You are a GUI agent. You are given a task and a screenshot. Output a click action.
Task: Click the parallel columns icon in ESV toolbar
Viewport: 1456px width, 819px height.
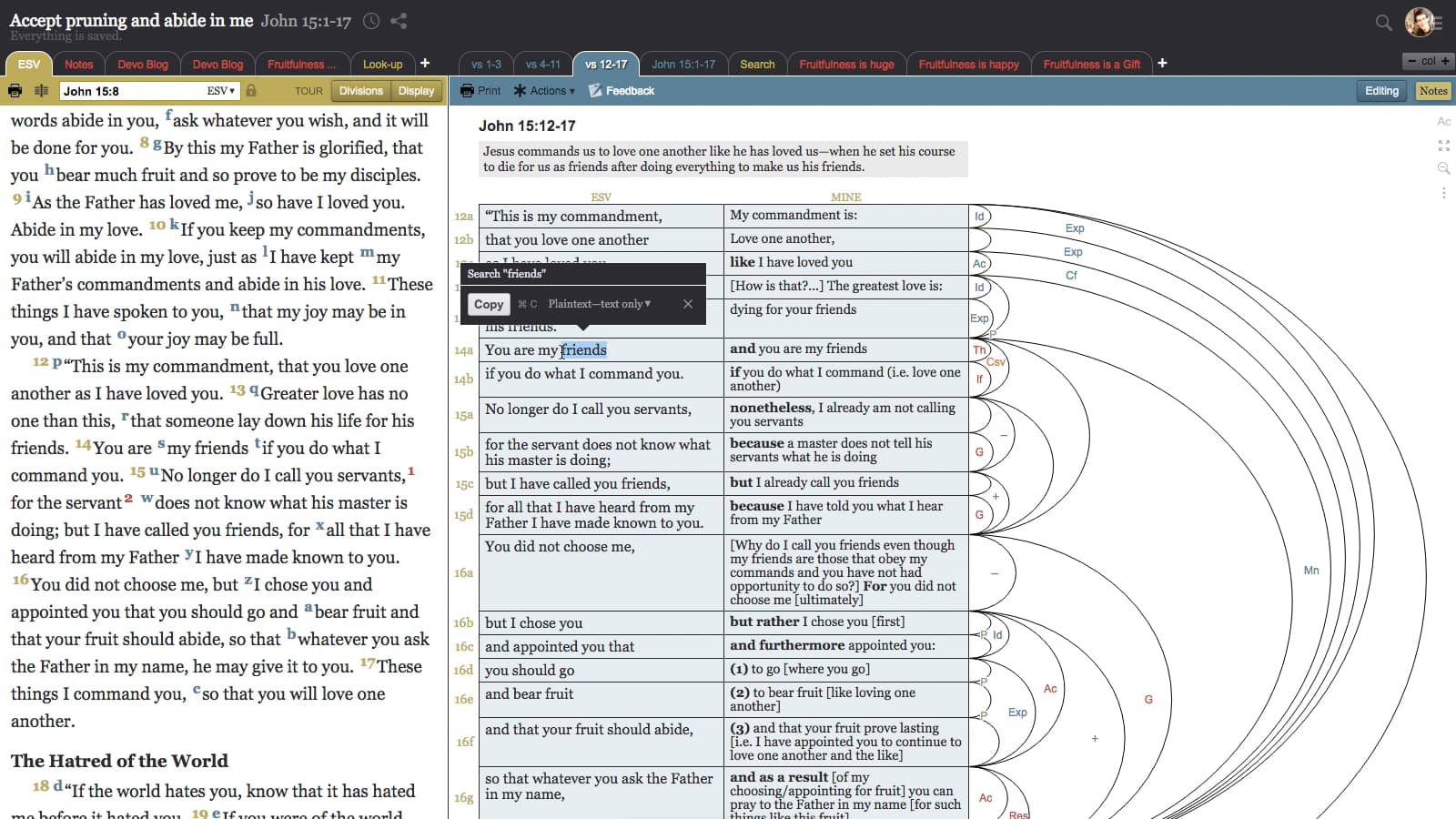(x=41, y=91)
